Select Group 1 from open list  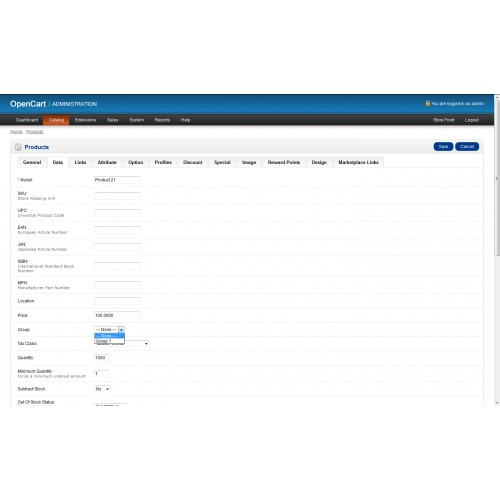(109, 341)
